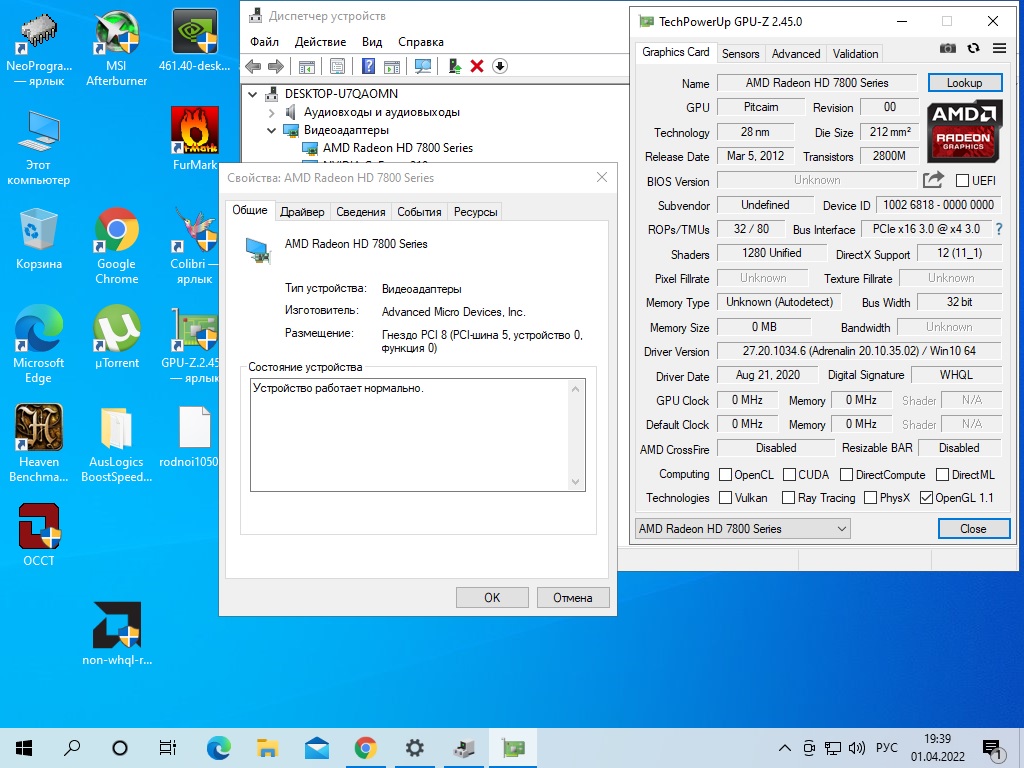1024x768 pixels.
Task: Click the GPU-Z refresh icon
Action: click(x=974, y=48)
